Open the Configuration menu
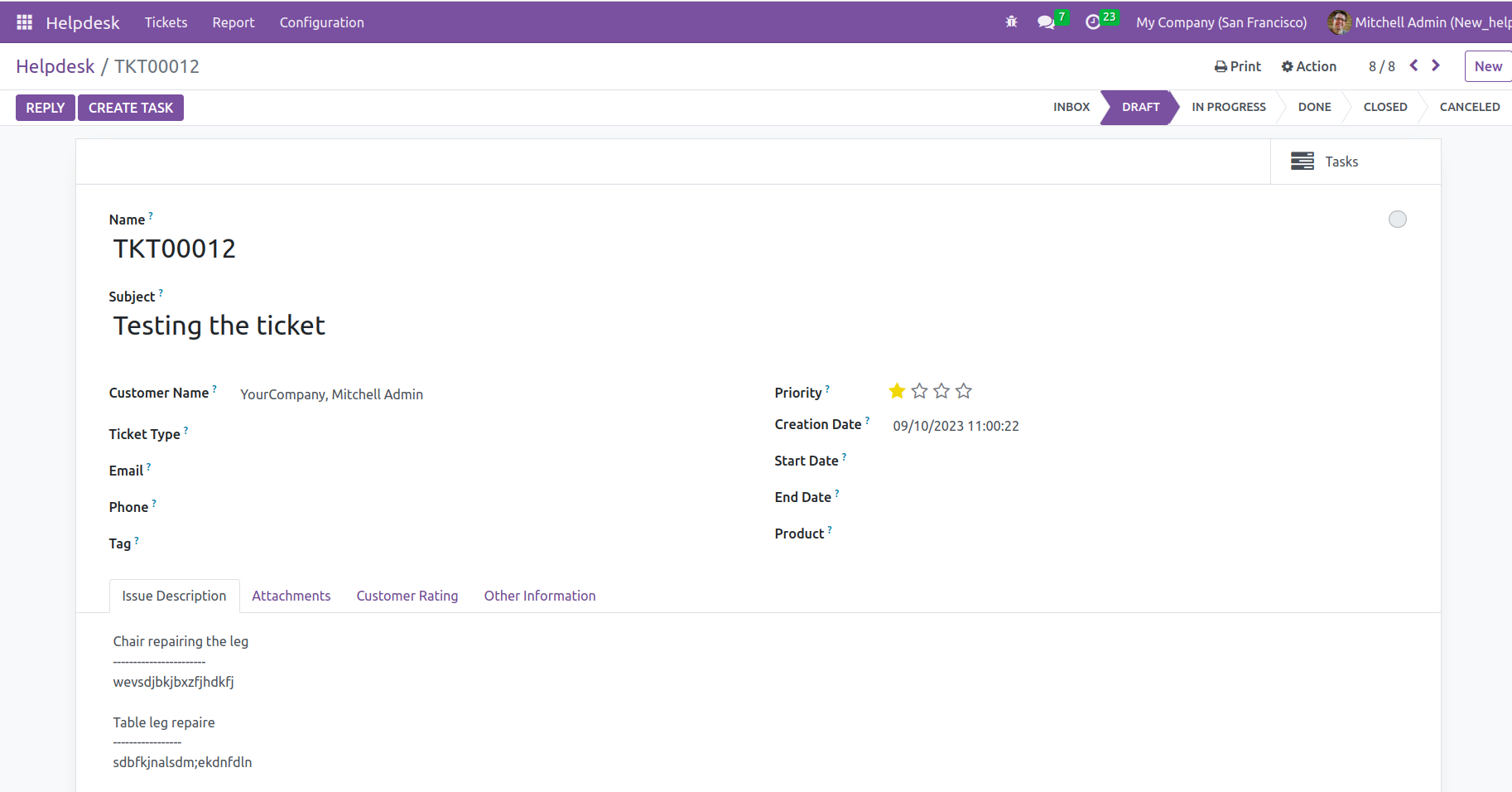The width and height of the screenshot is (1512, 792). click(x=322, y=22)
